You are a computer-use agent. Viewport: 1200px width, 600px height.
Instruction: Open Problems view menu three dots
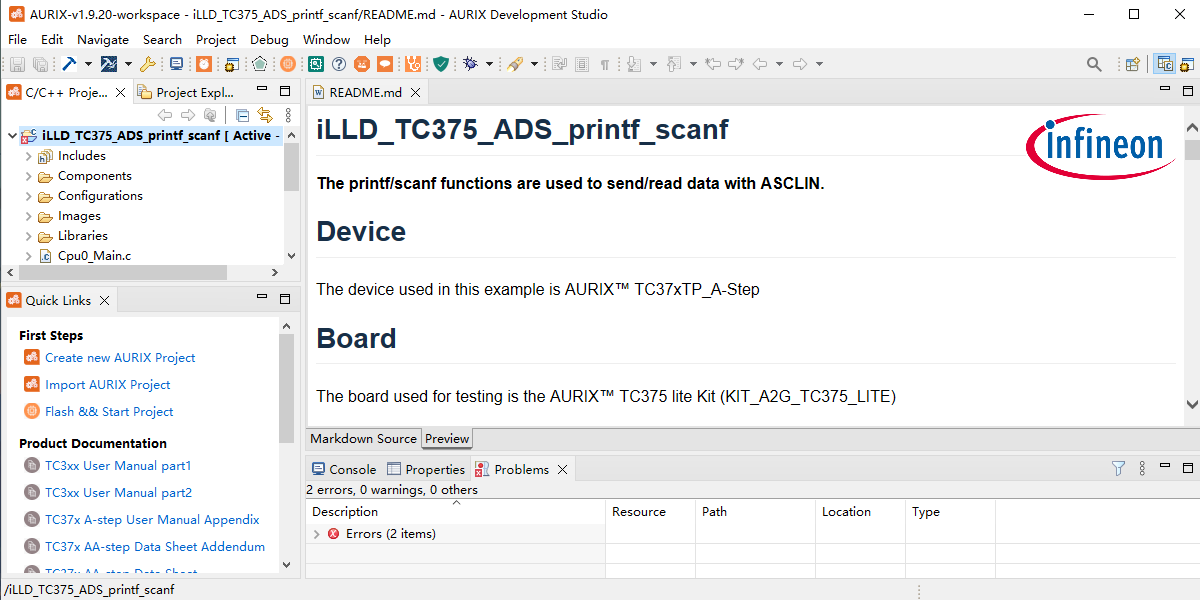[x=1142, y=468]
